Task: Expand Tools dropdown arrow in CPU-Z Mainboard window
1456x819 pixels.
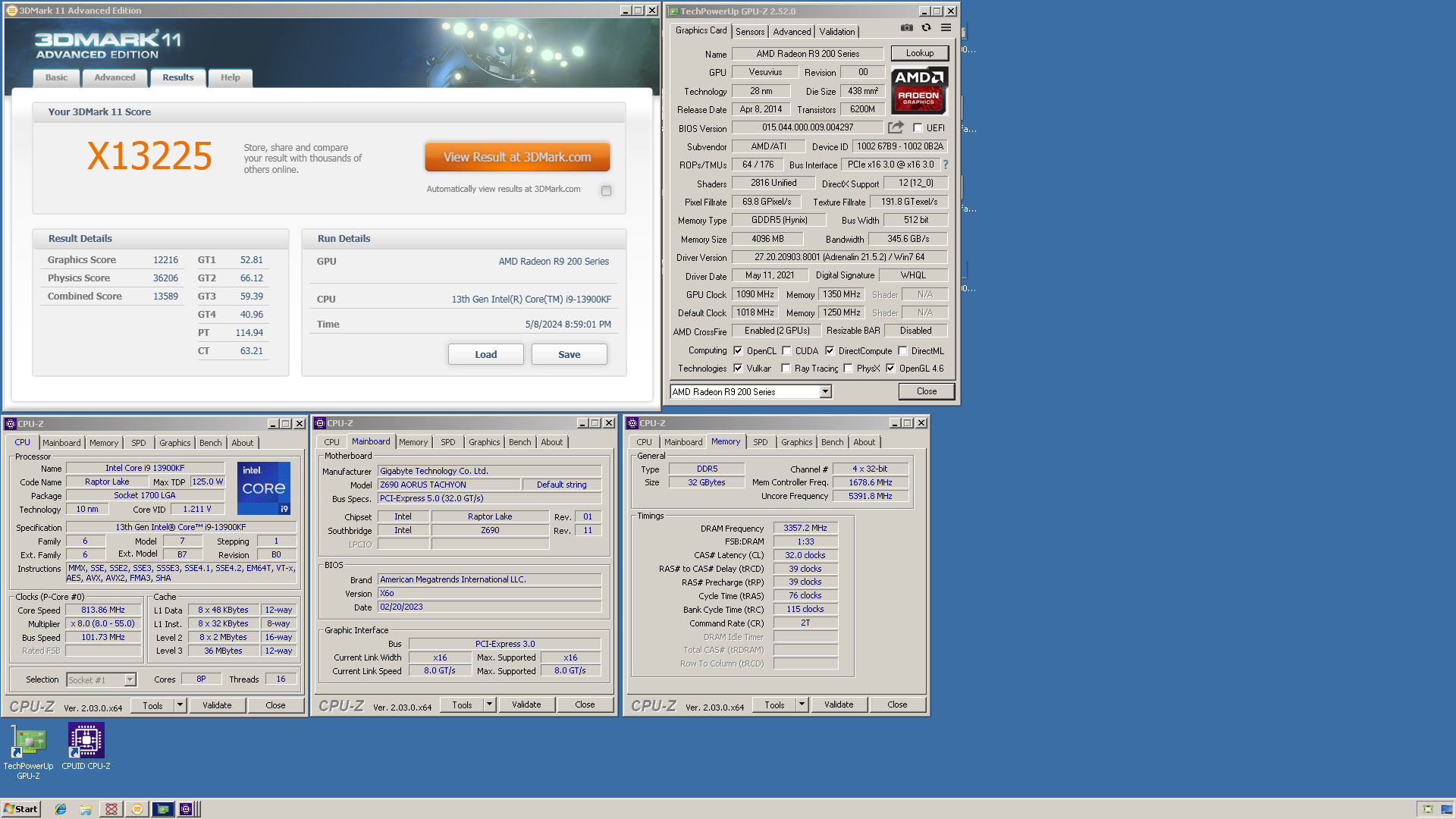Action: pos(490,704)
